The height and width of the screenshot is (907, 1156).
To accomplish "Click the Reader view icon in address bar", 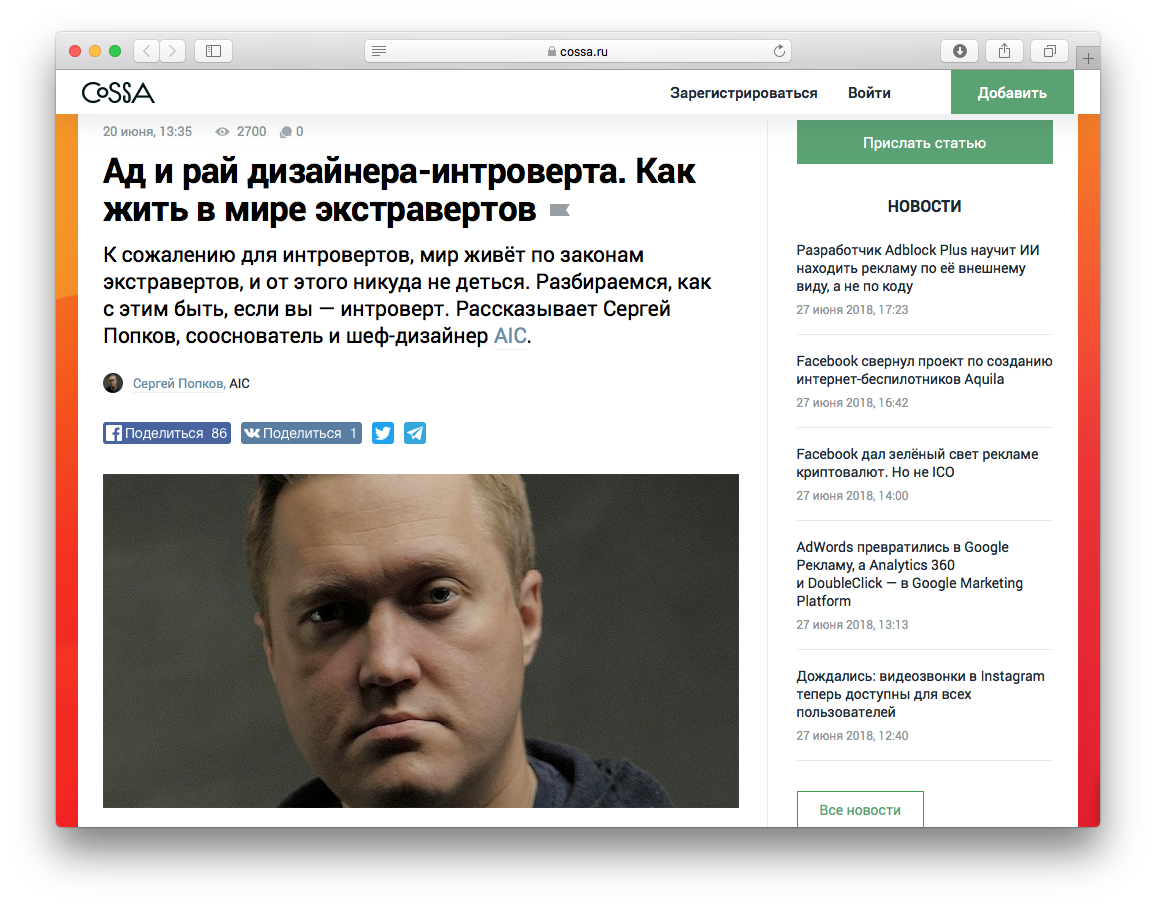I will pos(379,51).
